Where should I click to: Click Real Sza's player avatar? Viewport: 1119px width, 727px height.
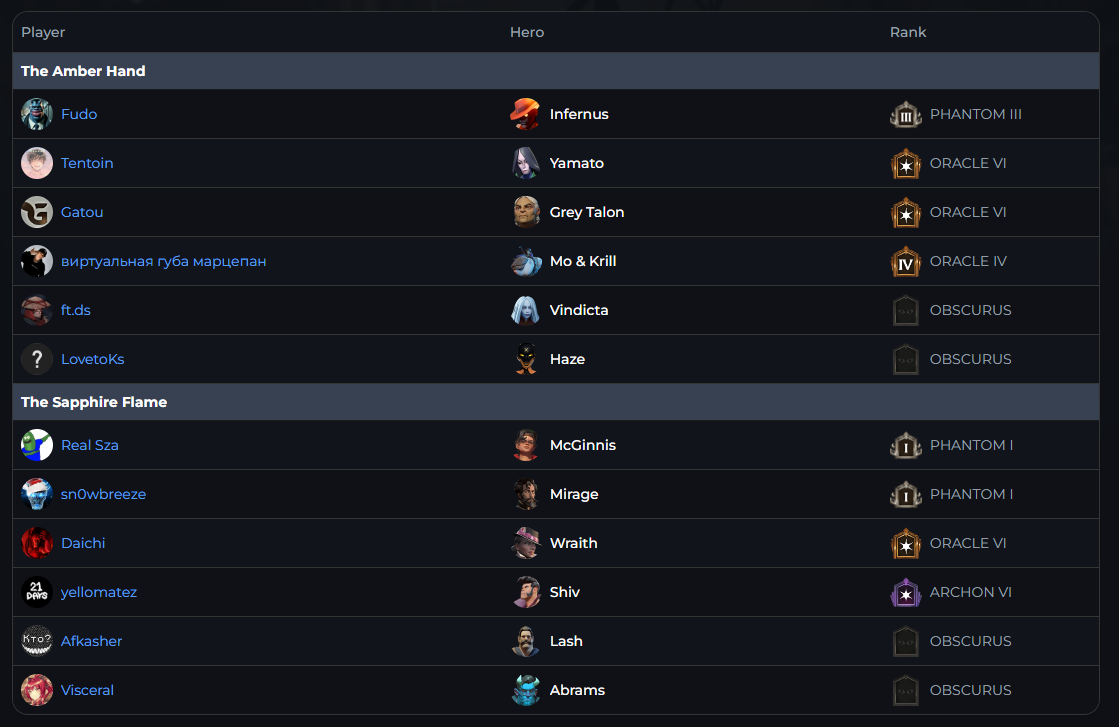[x=37, y=445]
